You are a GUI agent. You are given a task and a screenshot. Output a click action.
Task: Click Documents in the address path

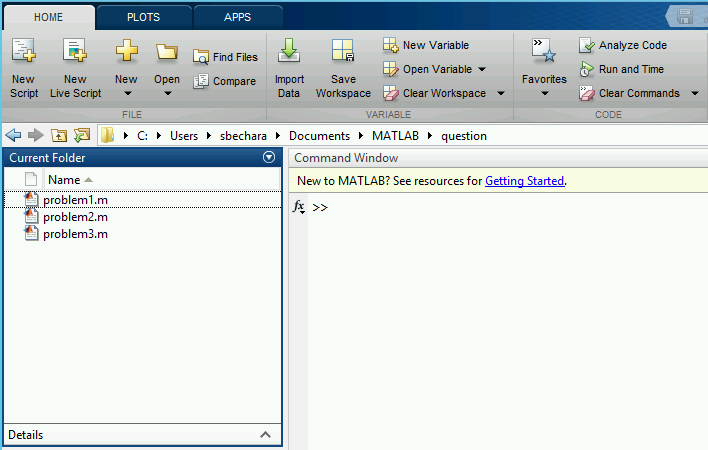[319, 136]
